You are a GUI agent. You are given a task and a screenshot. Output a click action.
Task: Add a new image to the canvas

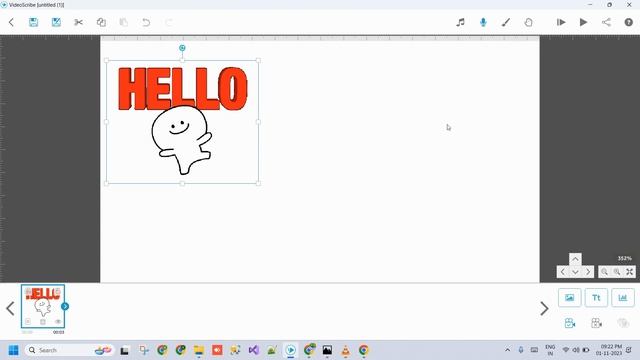point(569,298)
